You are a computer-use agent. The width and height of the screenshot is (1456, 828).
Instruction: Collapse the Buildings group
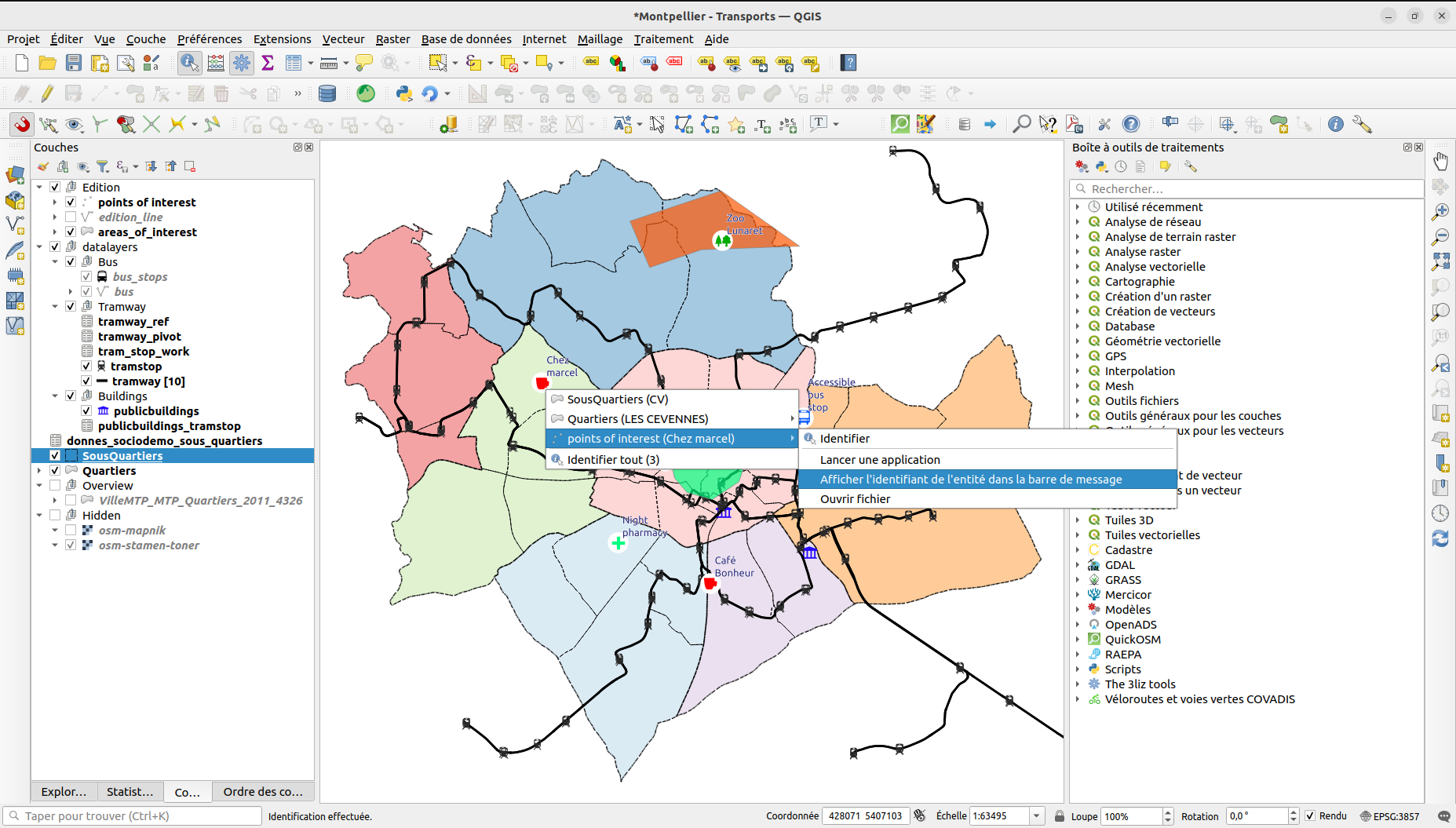click(x=55, y=396)
